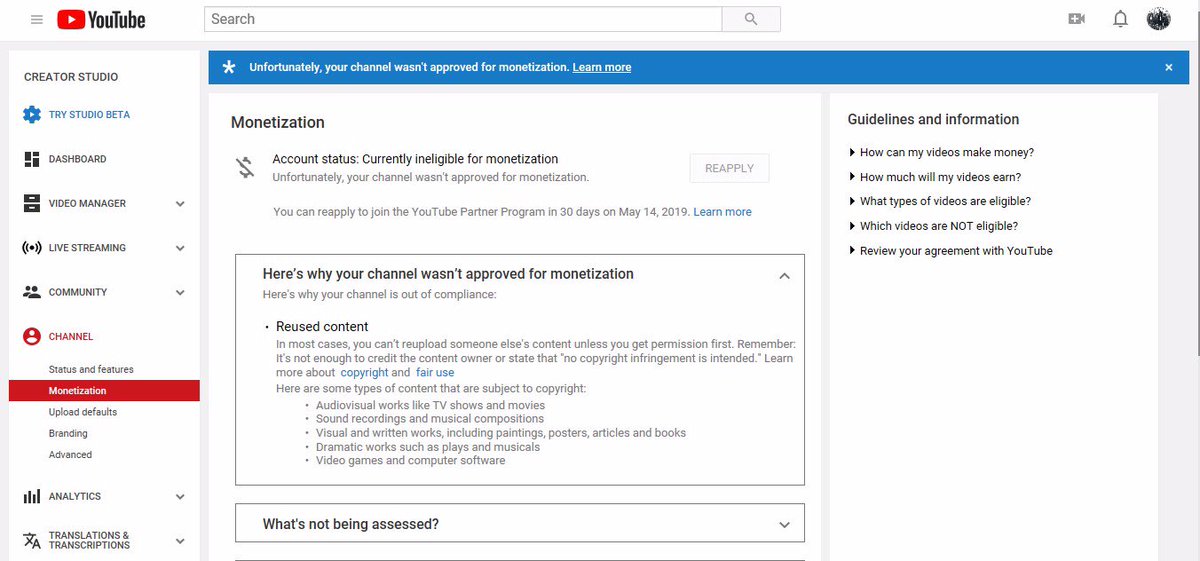This screenshot has width=1200, height=561.
Task: Open Learn more link after May 14, 2019
Action: 722,212
